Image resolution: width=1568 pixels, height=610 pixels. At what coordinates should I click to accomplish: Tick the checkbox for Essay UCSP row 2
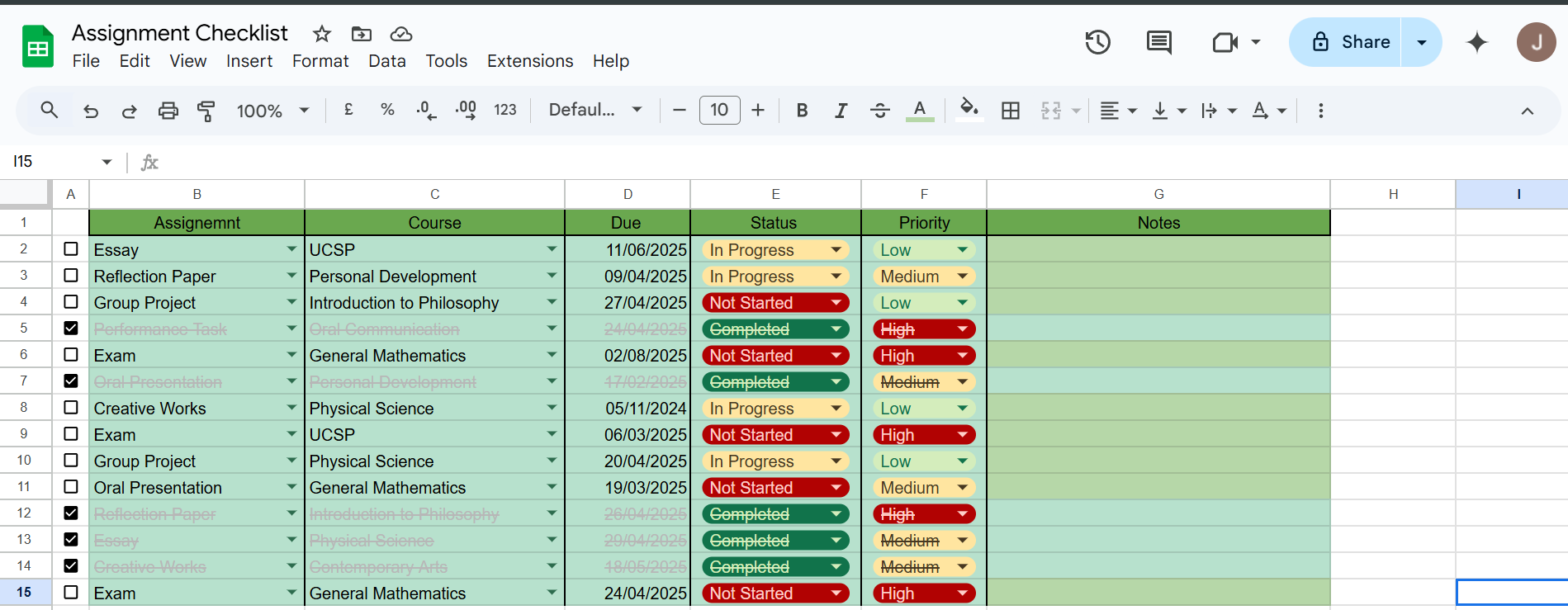71,249
